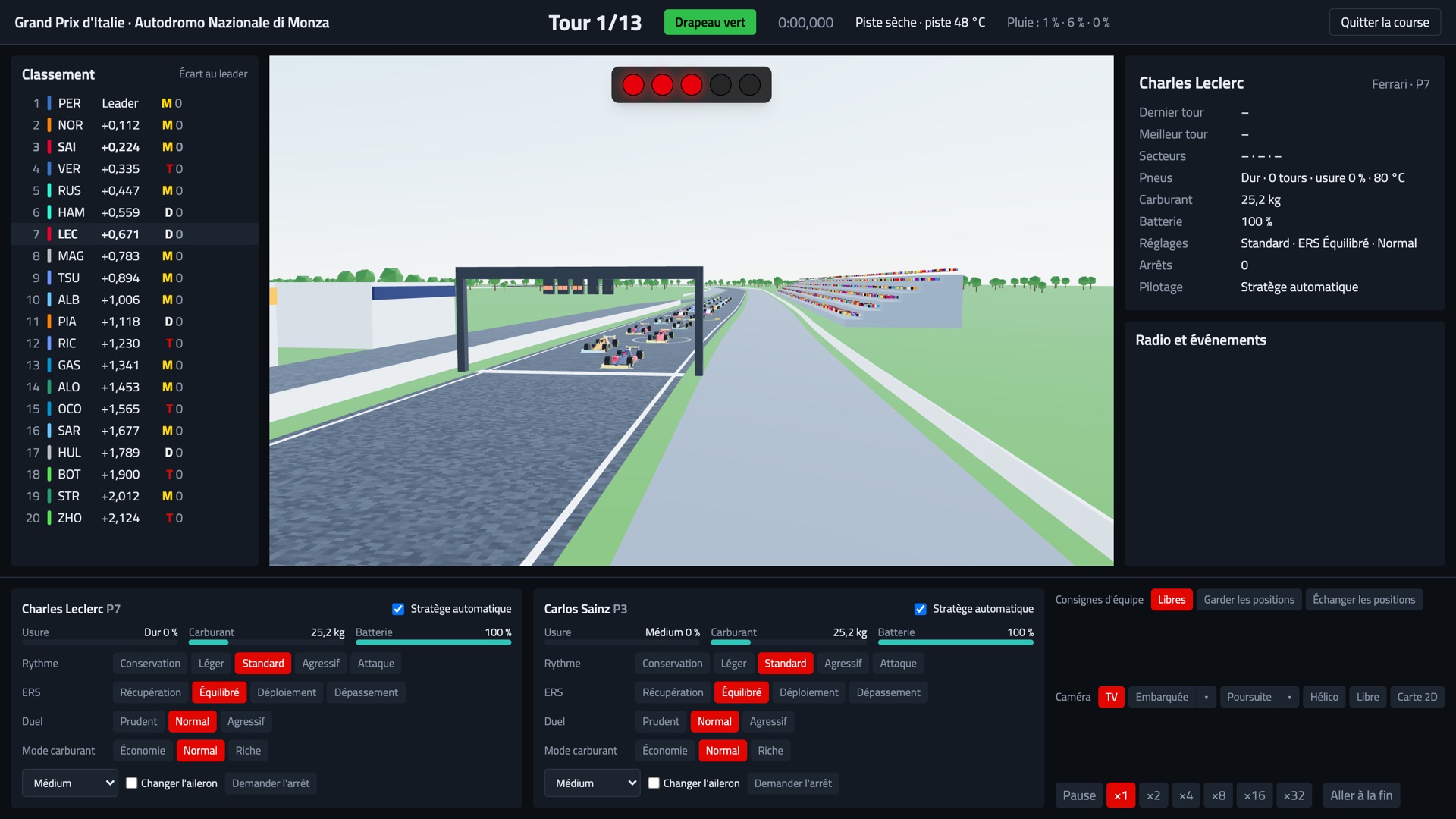The image size is (1456, 819).
Task: Set Sainz's Mode carburant to Économie
Action: pyautogui.click(x=664, y=751)
